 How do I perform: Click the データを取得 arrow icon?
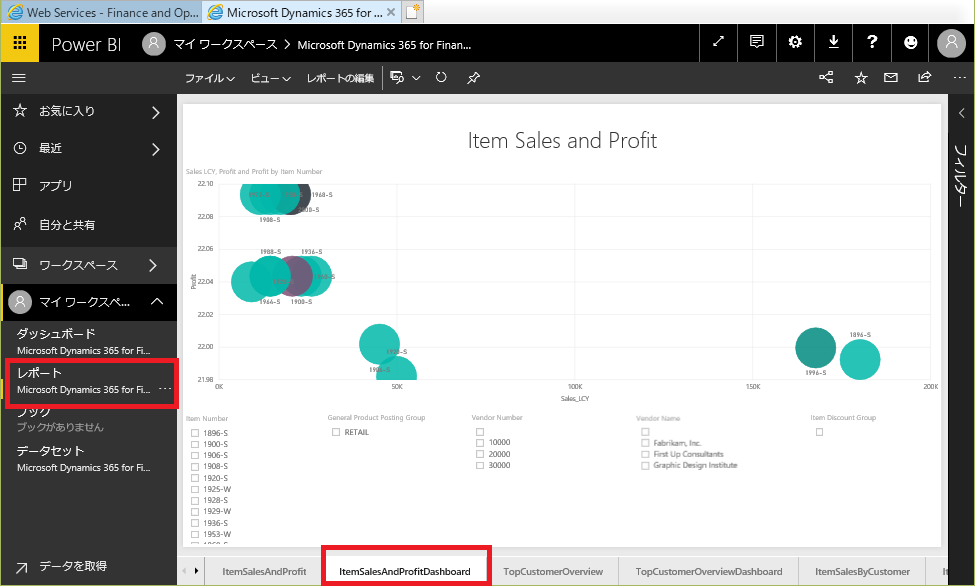click(21, 567)
